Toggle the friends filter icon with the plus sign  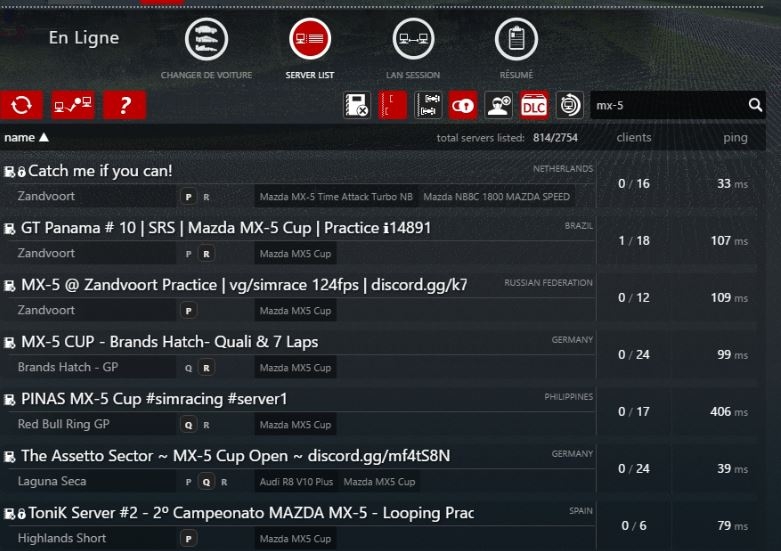[499, 105]
